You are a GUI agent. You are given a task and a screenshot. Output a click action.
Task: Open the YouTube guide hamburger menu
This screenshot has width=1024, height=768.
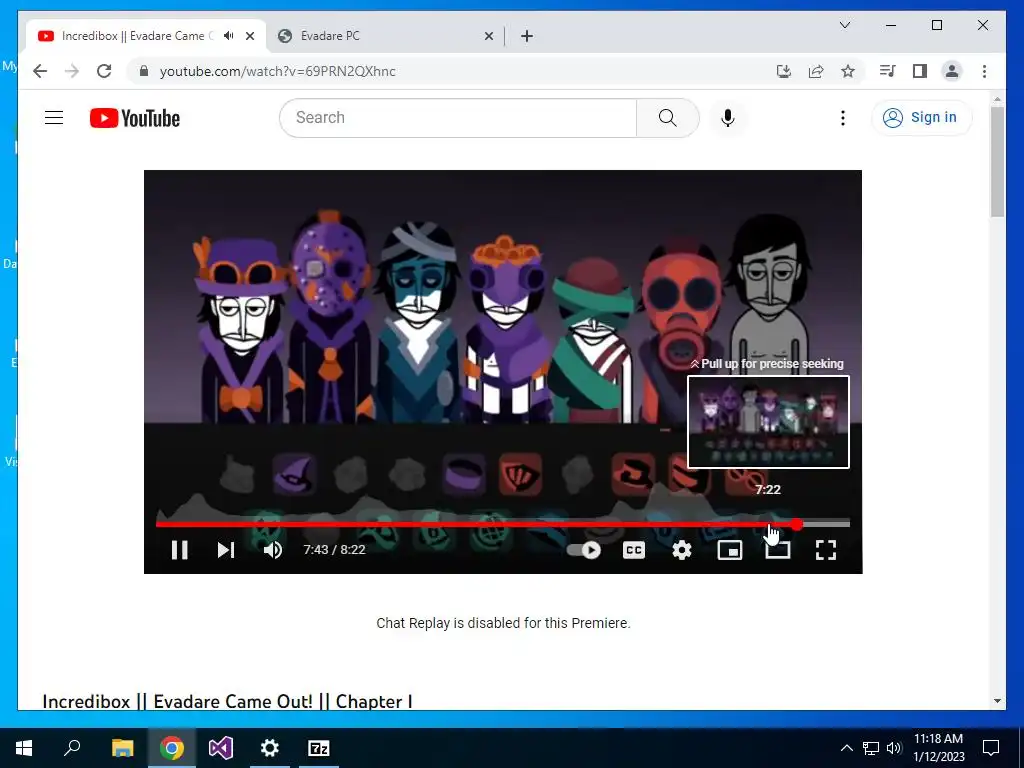(54, 118)
